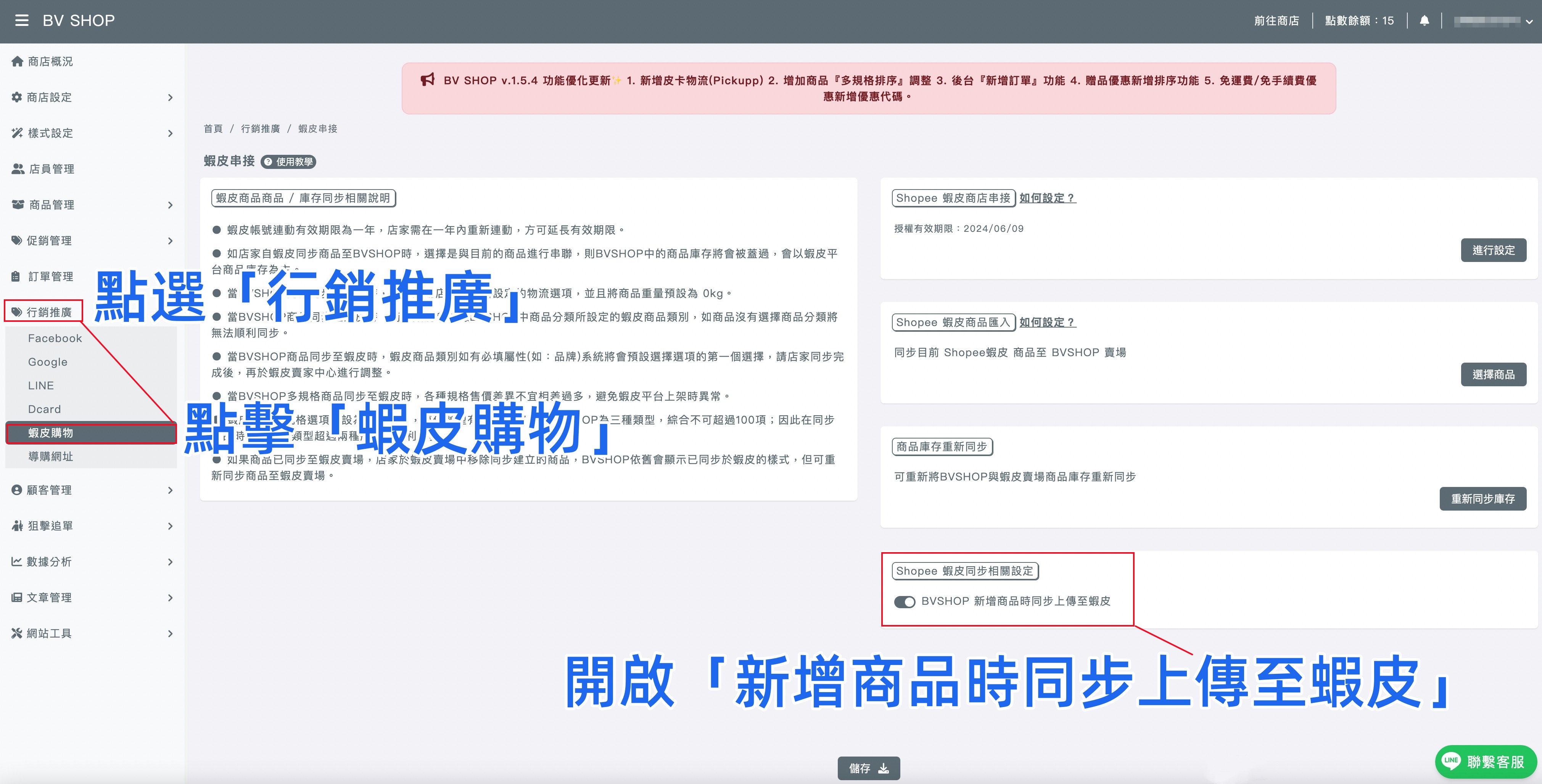Click the 網站工具 tools icon

17,633
